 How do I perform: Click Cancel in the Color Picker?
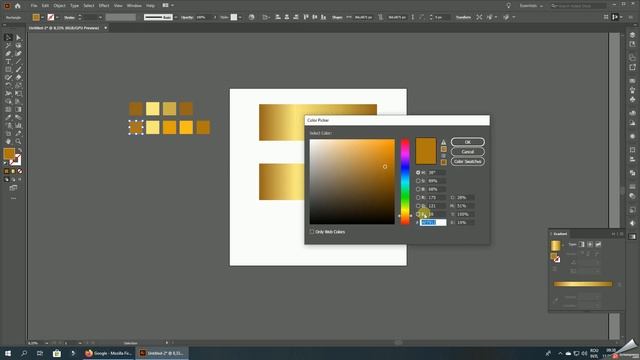468,152
